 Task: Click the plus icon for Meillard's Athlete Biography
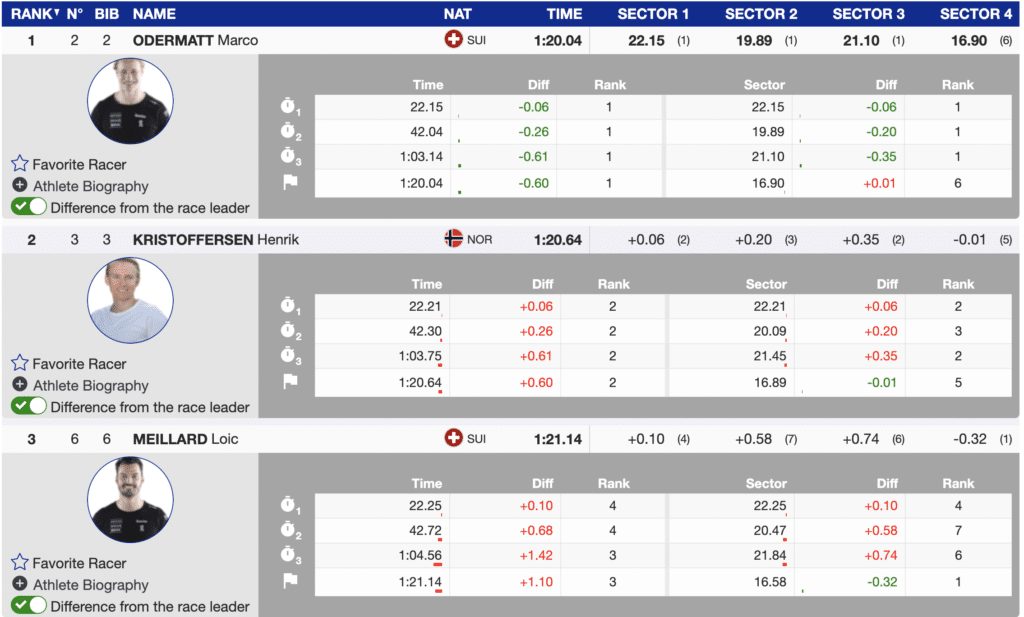click(20, 584)
